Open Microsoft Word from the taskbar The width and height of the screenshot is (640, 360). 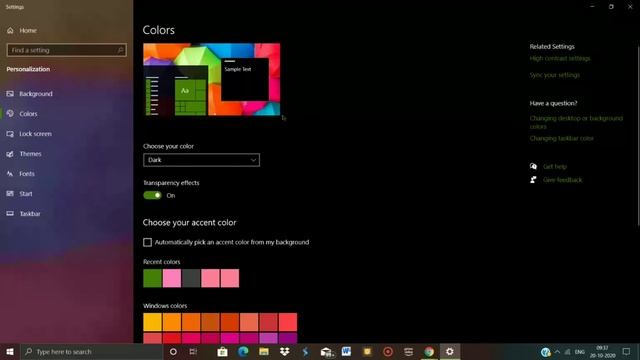(346, 351)
